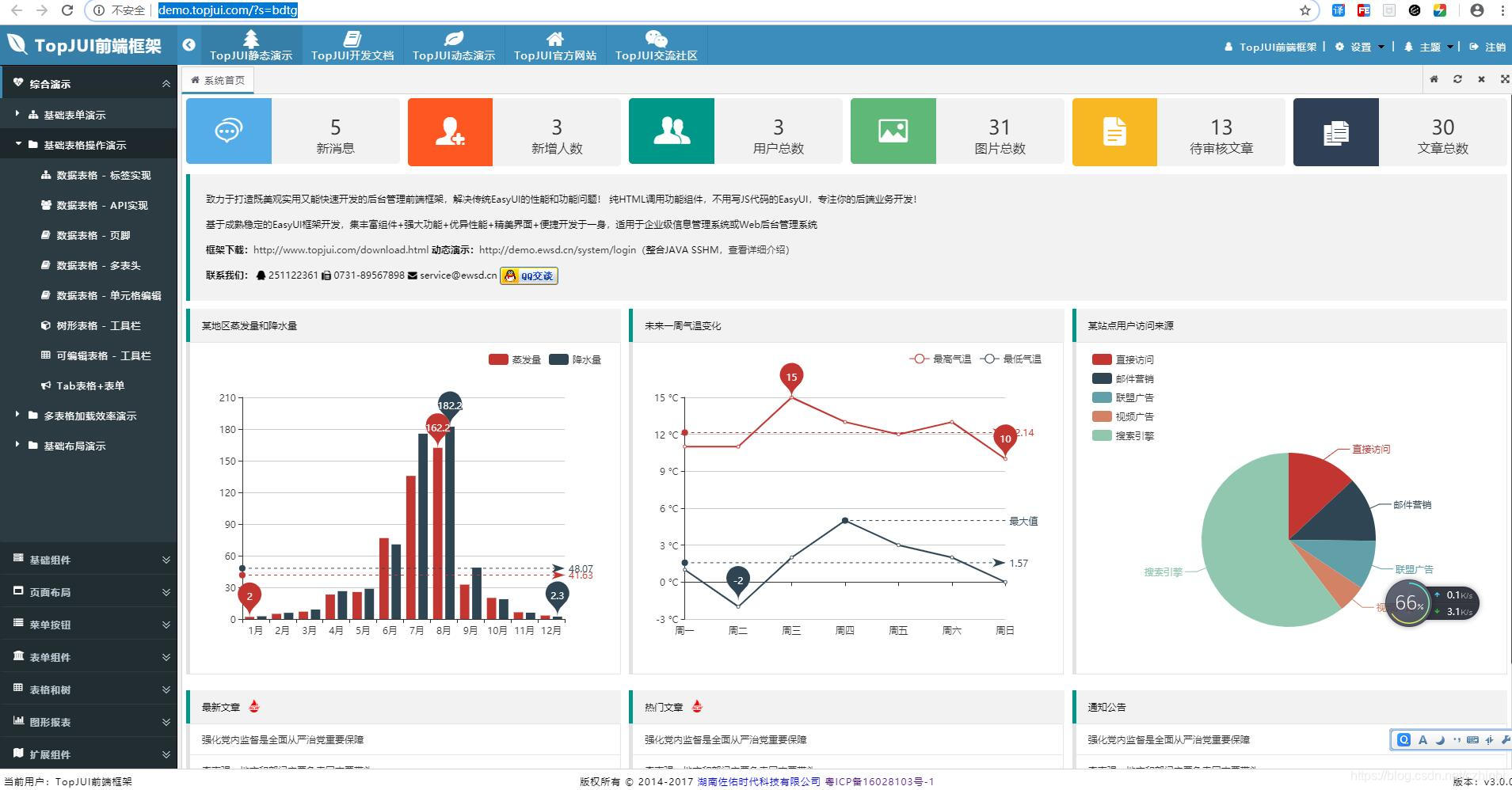This screenshot has height=790, width=1512.
Task: Open the 设置 dropdown menu
Action: point(1360,47)
